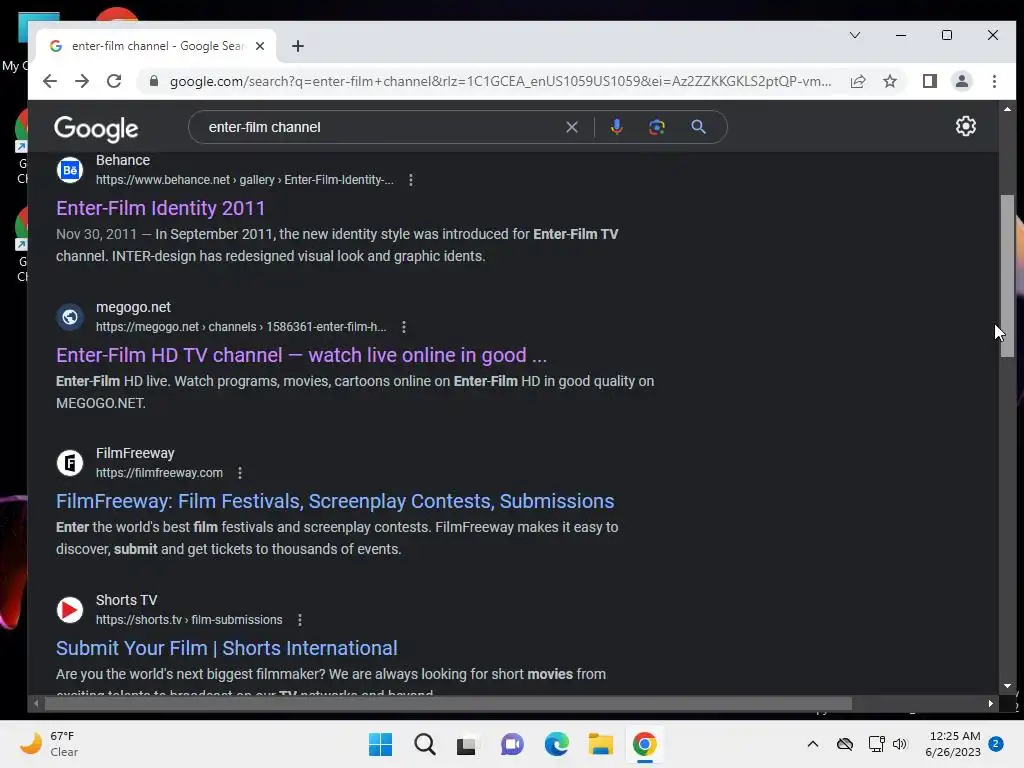Click the Chrome icon in the taskbar
Viewport: 1024px width, 768px height.
[x=644, y=744]
